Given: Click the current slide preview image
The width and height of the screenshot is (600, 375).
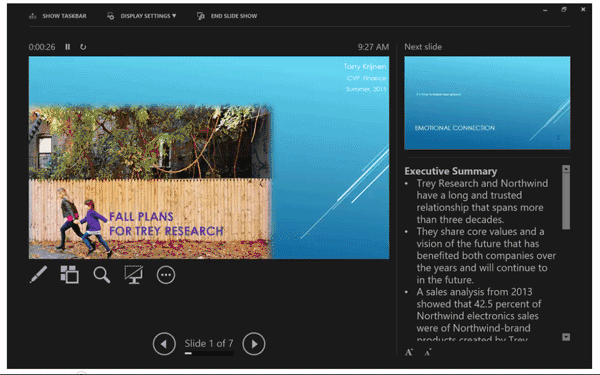Looking at the screenshot, I should pyautogui.click(x=209, y=158).
